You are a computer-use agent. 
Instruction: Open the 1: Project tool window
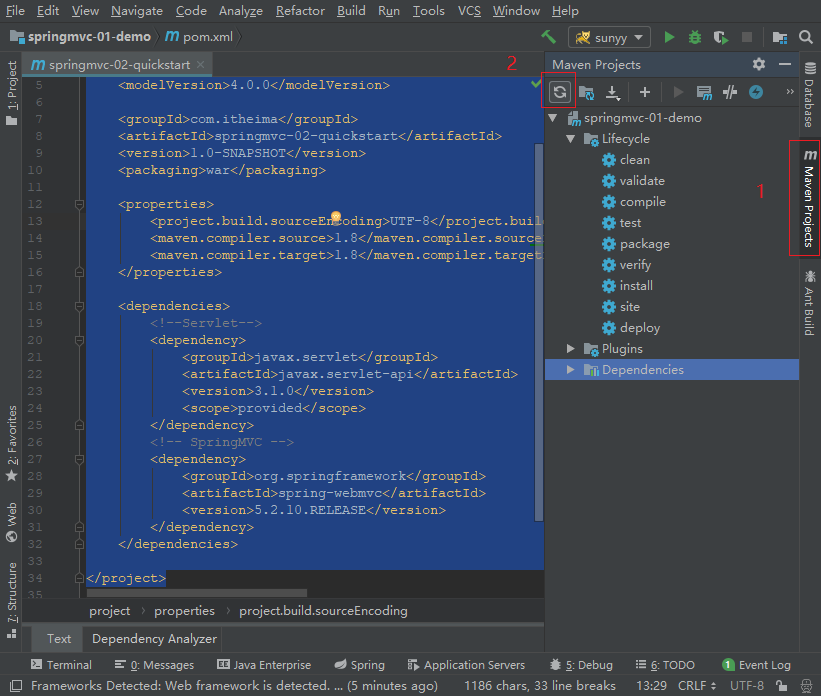(x=12, y=93)
